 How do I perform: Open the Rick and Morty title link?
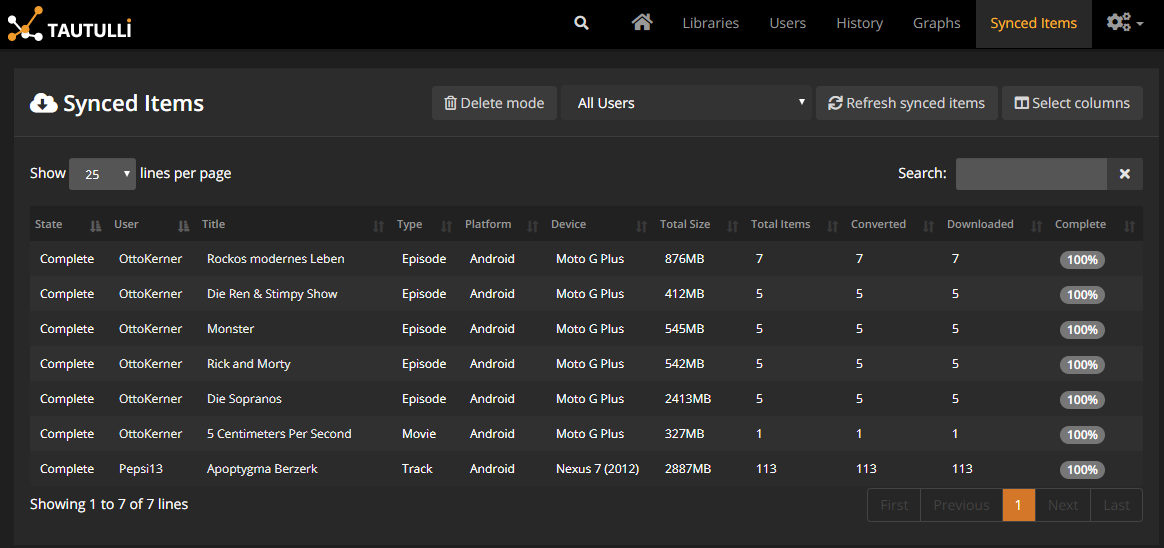click(249, 364)
